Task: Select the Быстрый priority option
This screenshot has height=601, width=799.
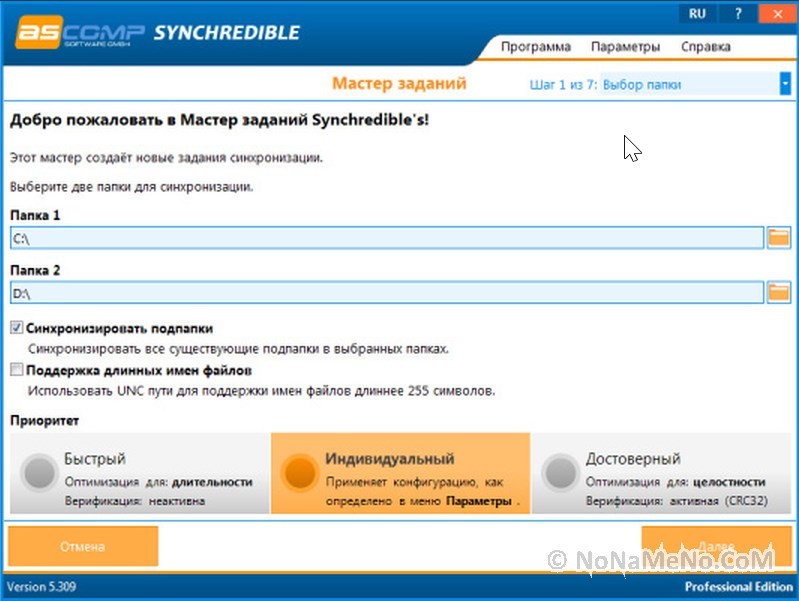Action: point(138,473)
